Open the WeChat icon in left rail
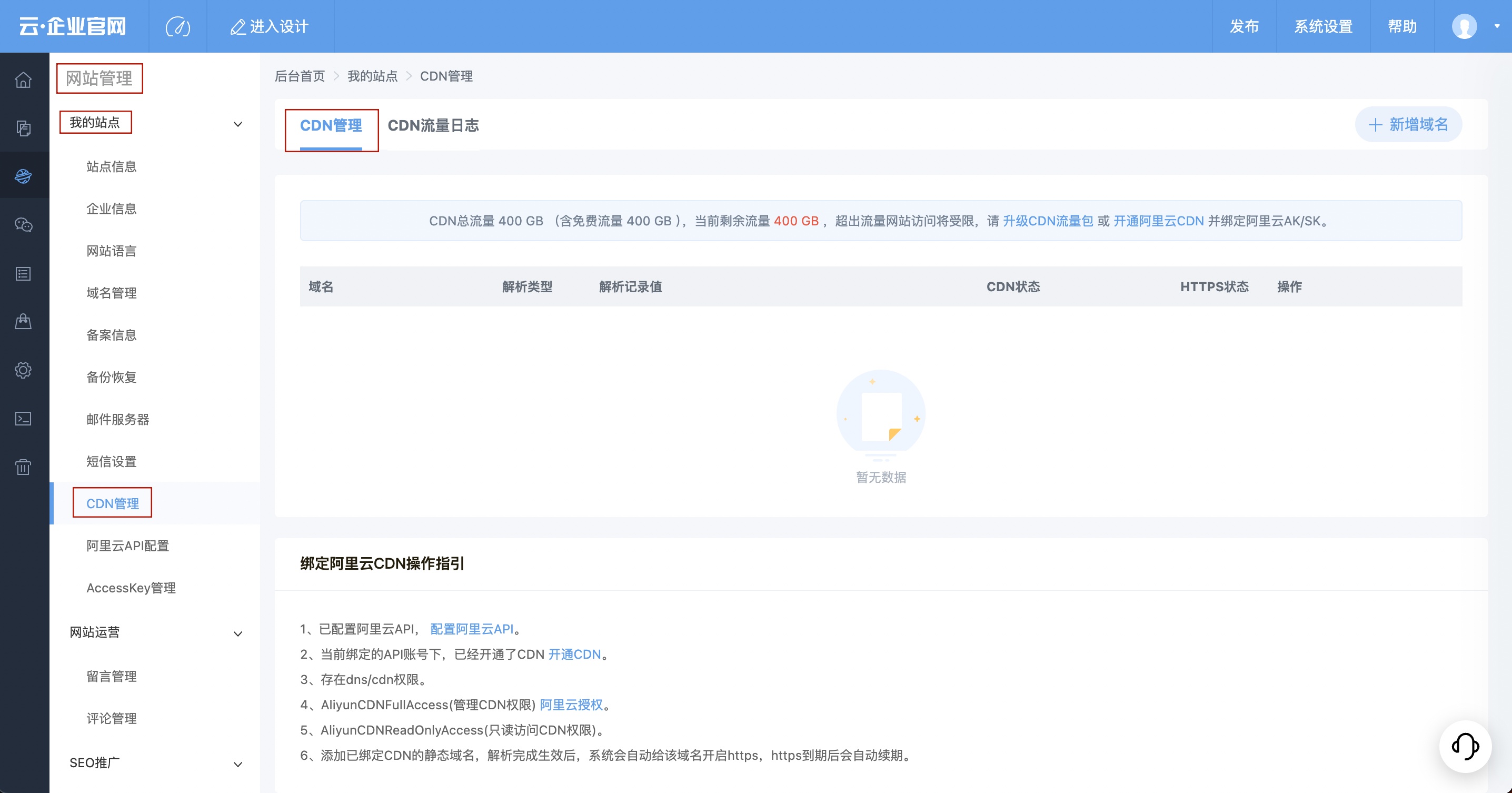Screen dimensions: 1512x793 pyautogui.click(x=24, y=225)
